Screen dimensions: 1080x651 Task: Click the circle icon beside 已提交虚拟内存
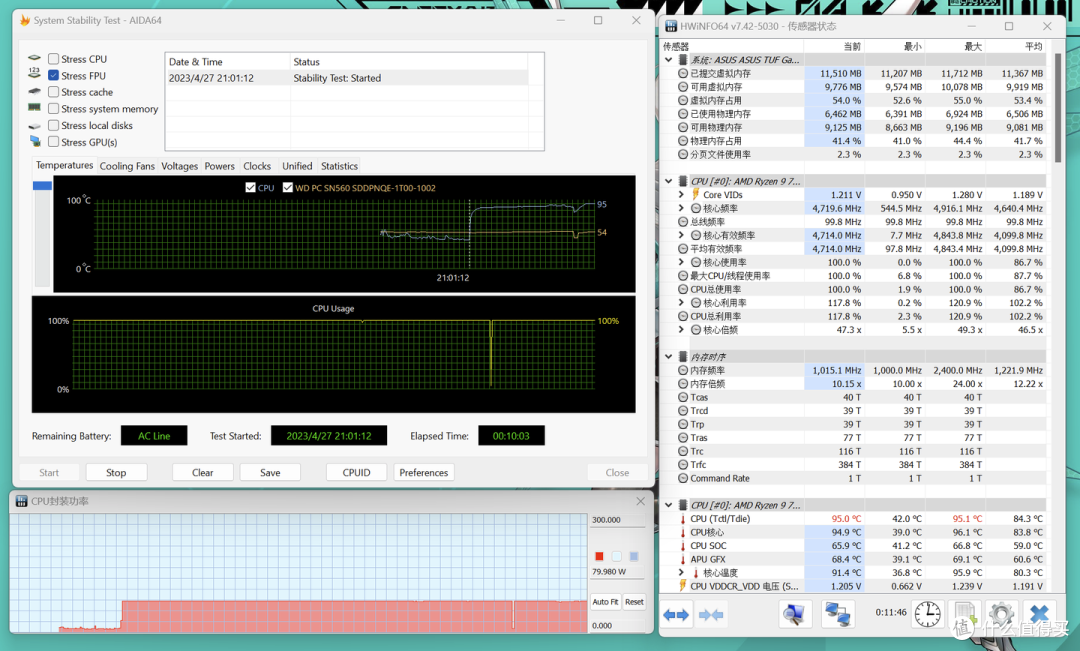683,73
